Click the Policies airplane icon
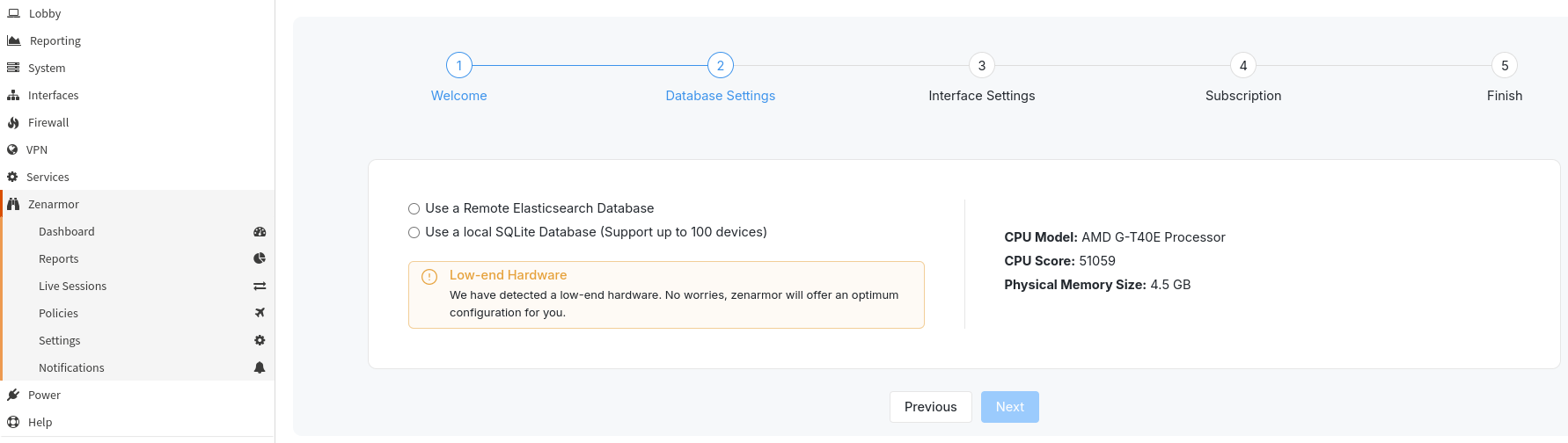Image resolution: width=1568 pixels, height=443 pixels. [260, 314]
